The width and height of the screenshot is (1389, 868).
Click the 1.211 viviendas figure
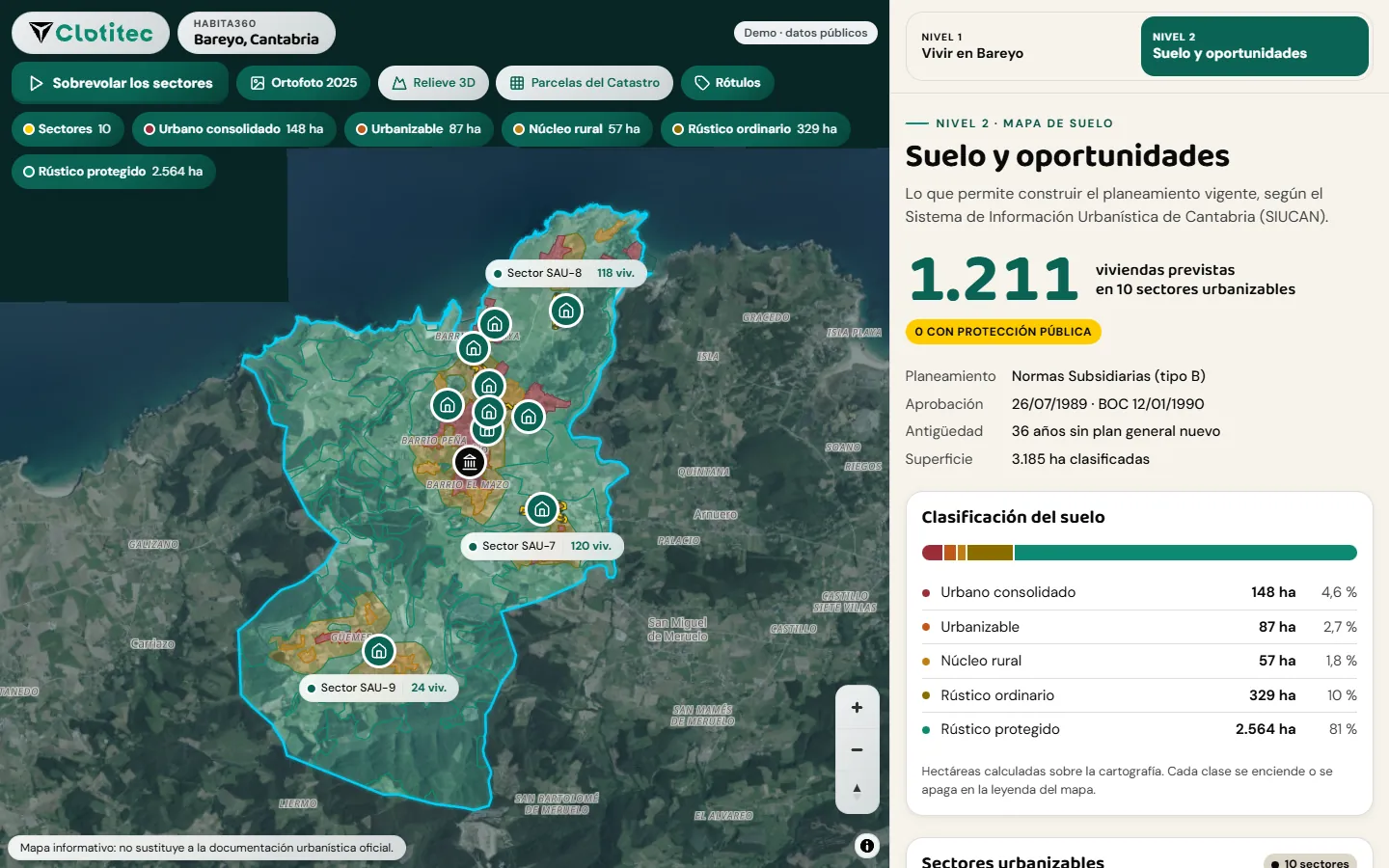tap(994, 280)
